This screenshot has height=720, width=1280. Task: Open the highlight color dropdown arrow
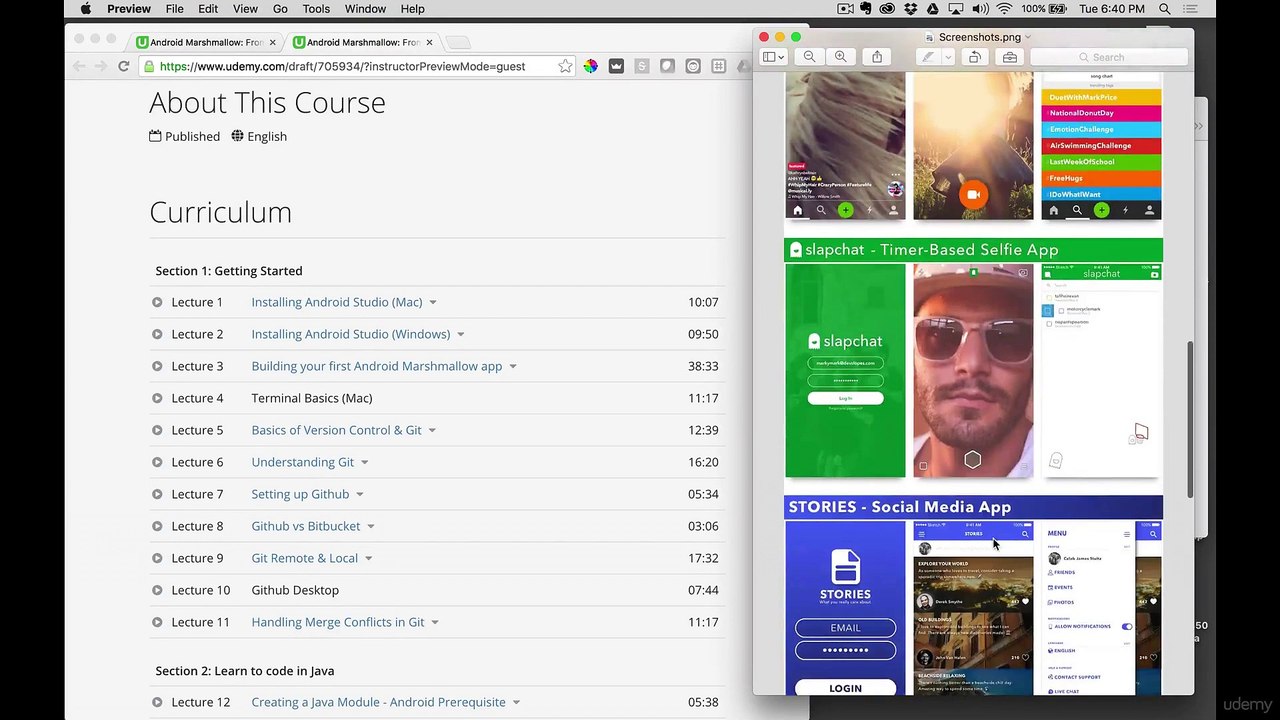click(947, 57)
